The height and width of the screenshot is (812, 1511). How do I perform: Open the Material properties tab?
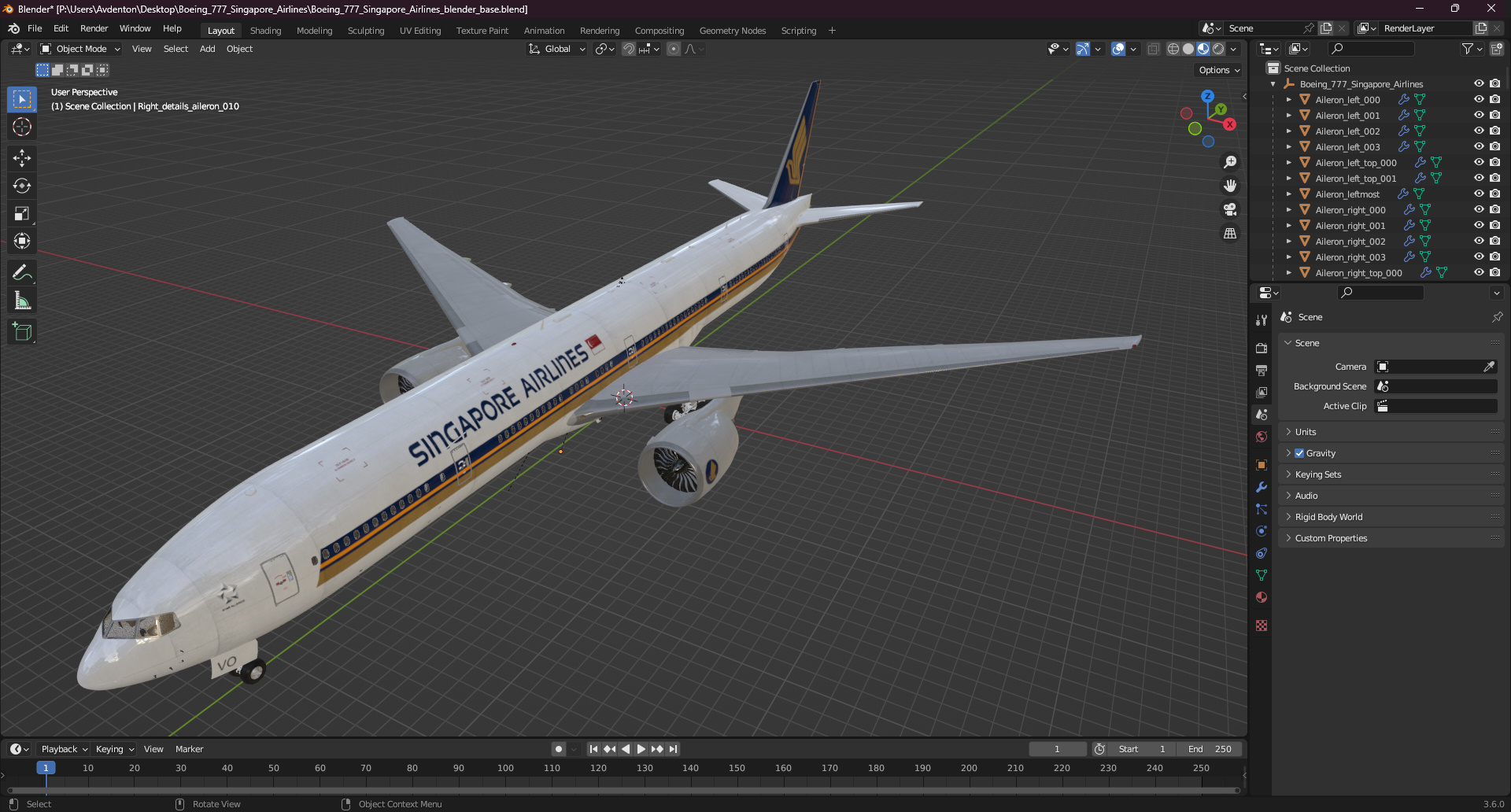point(1262,597)
